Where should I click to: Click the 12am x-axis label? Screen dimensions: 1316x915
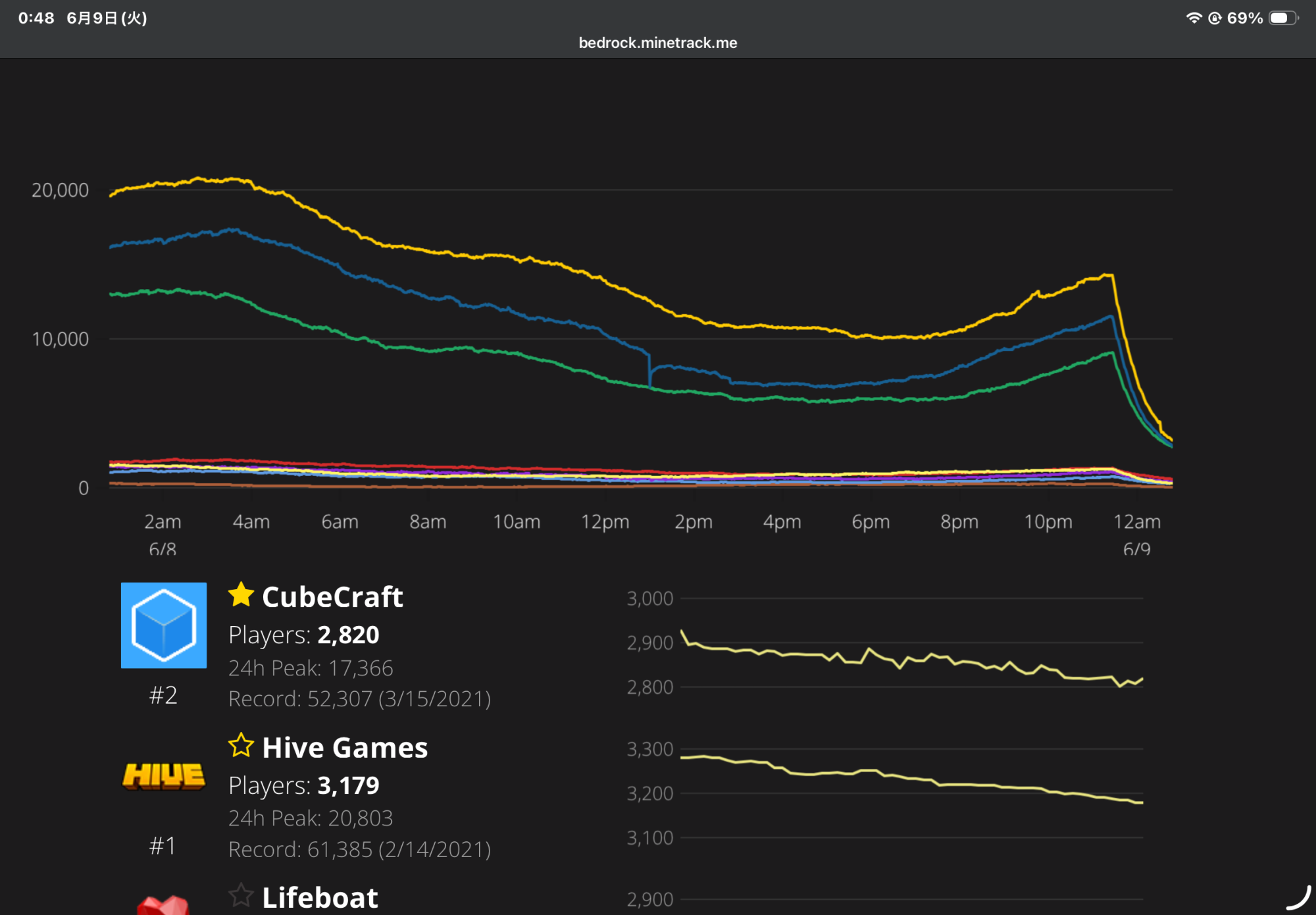1137,522
